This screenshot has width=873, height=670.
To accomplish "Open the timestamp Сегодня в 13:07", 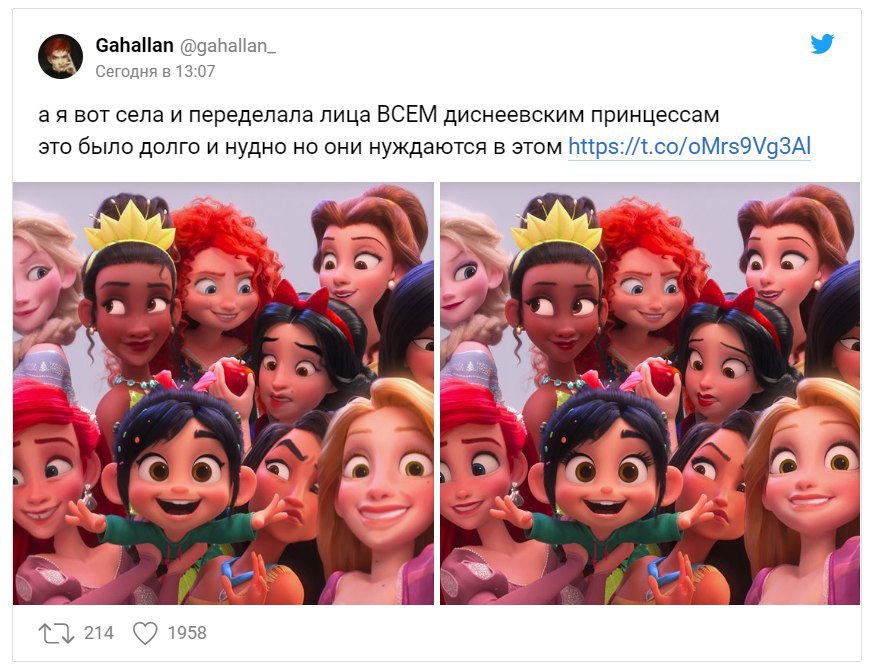I will [x=155, y=71].
